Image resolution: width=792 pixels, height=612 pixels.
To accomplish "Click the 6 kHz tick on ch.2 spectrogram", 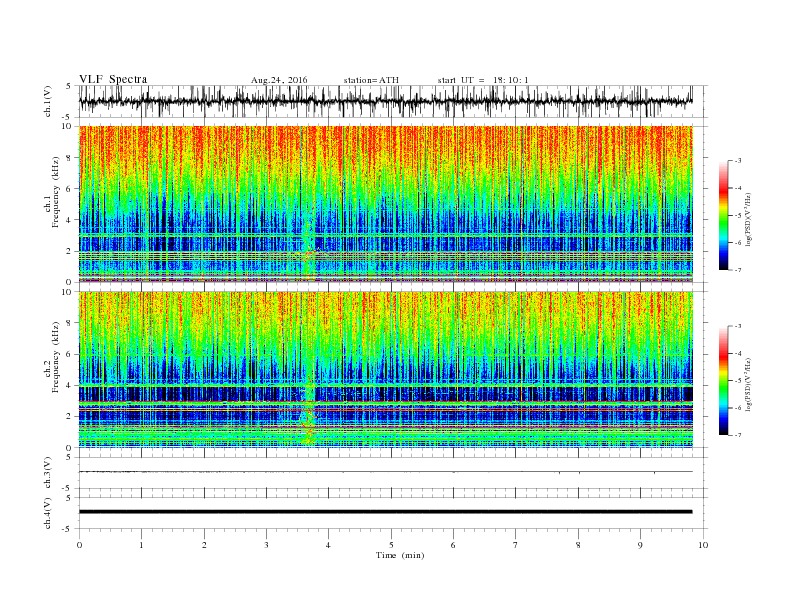I will (x=70, y=354).
